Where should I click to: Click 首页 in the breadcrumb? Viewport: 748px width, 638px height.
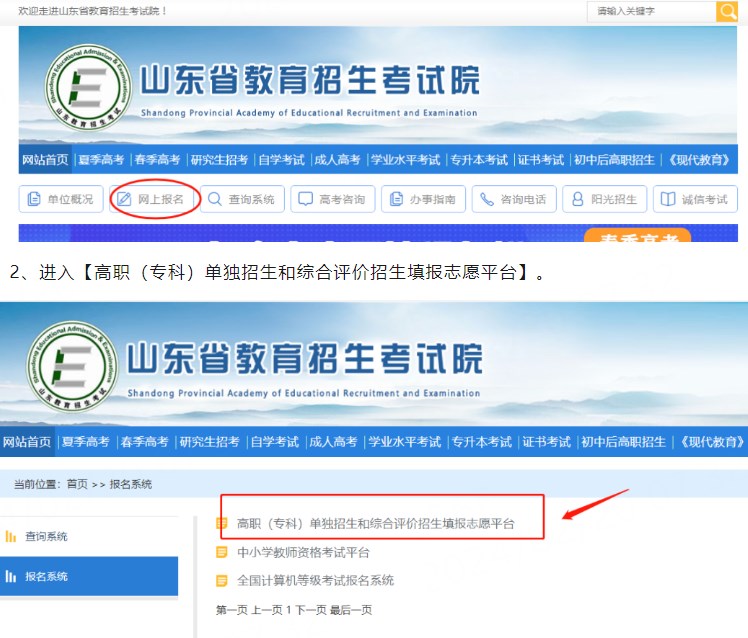click(77, 484)
